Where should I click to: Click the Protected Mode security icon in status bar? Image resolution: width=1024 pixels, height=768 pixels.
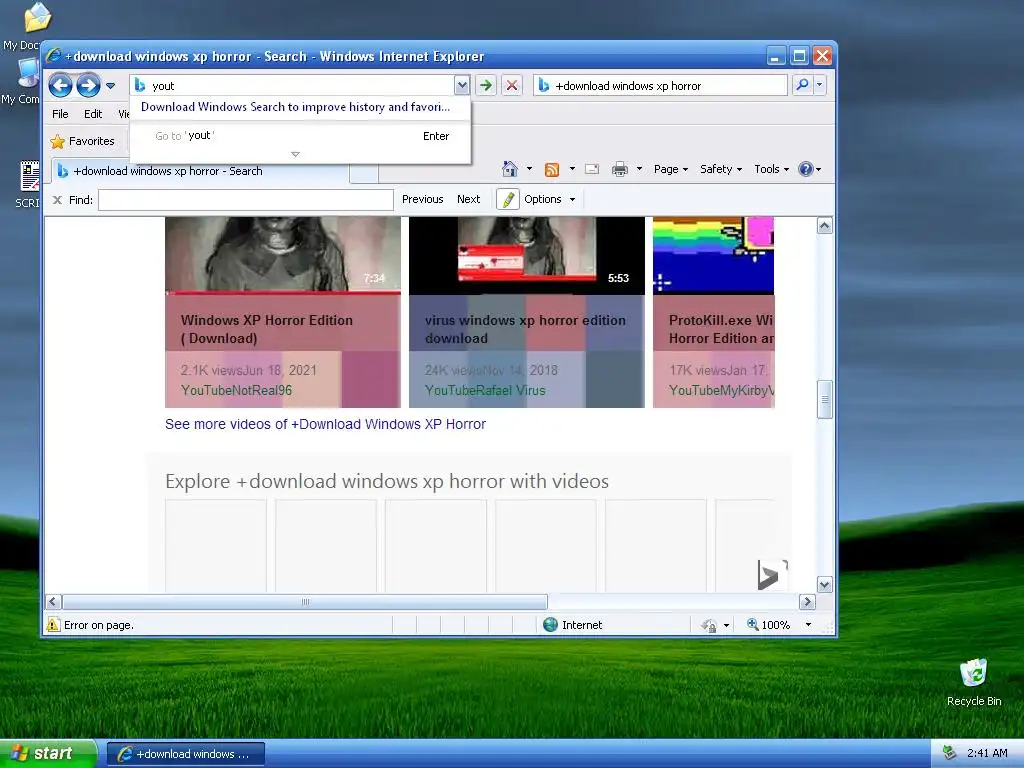tap(709, 626)
